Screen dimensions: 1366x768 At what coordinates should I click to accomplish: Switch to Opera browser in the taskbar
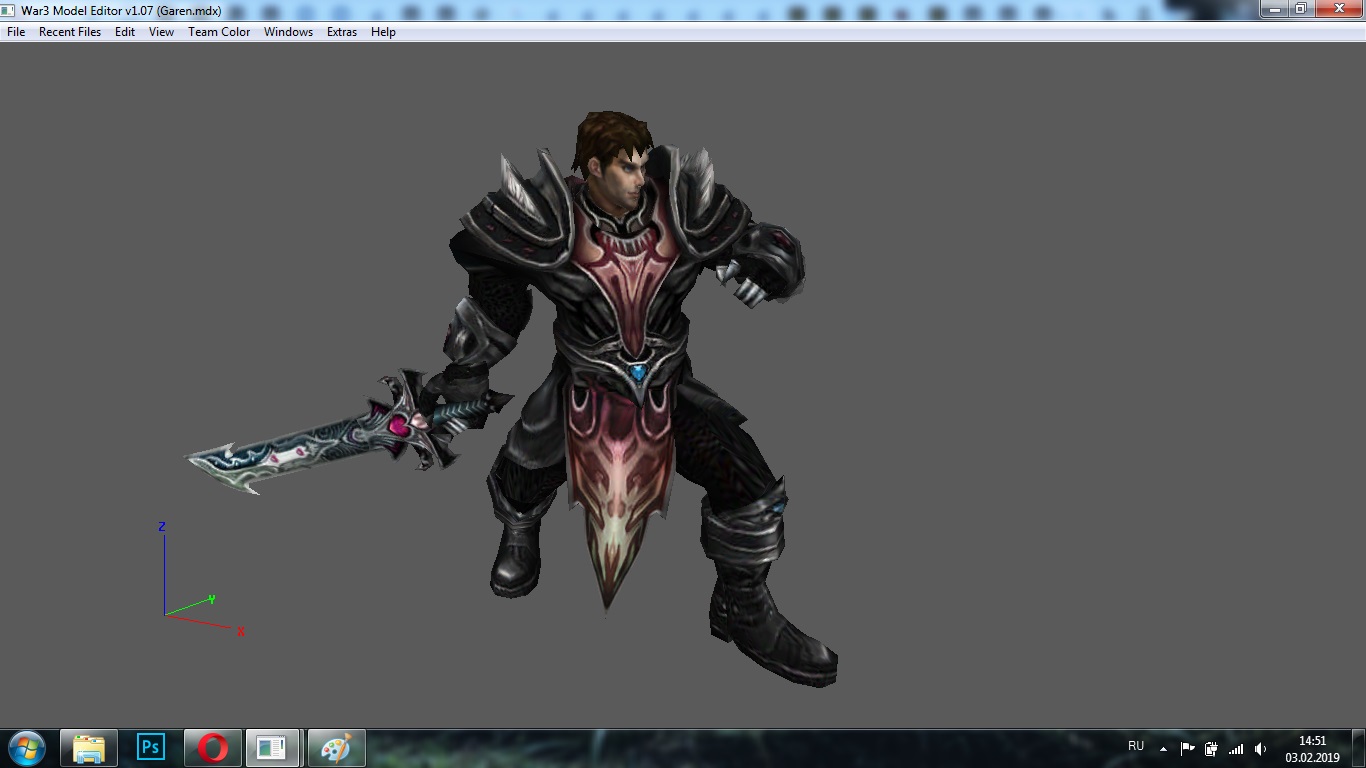(213, 748)
